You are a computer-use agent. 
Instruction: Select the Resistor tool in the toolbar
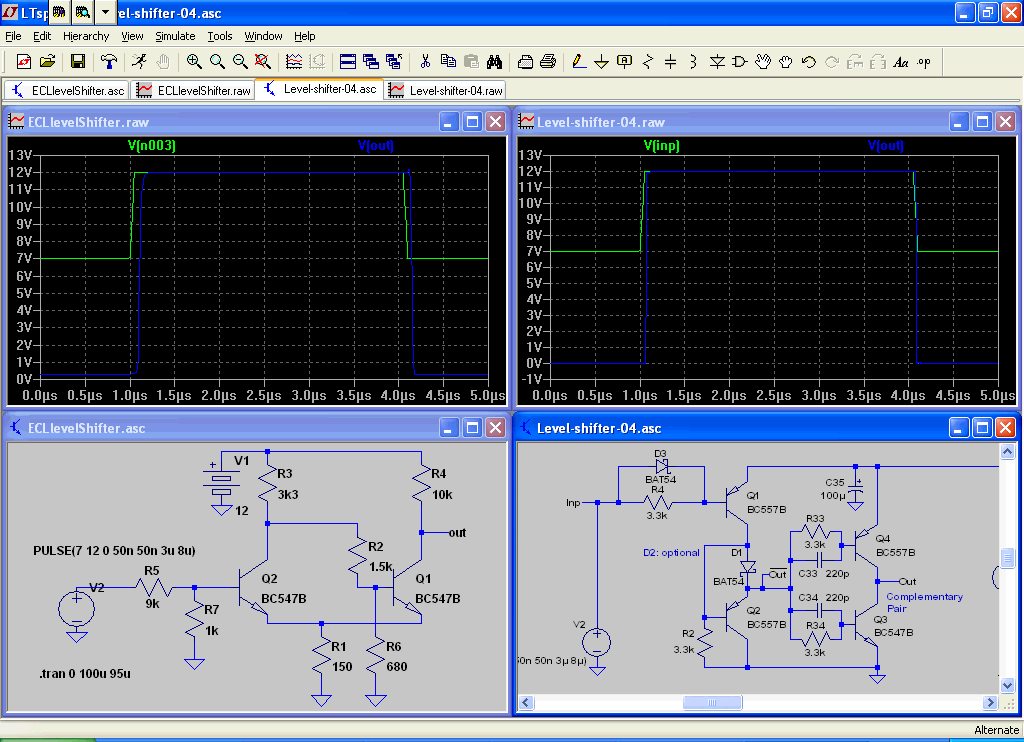647,61
